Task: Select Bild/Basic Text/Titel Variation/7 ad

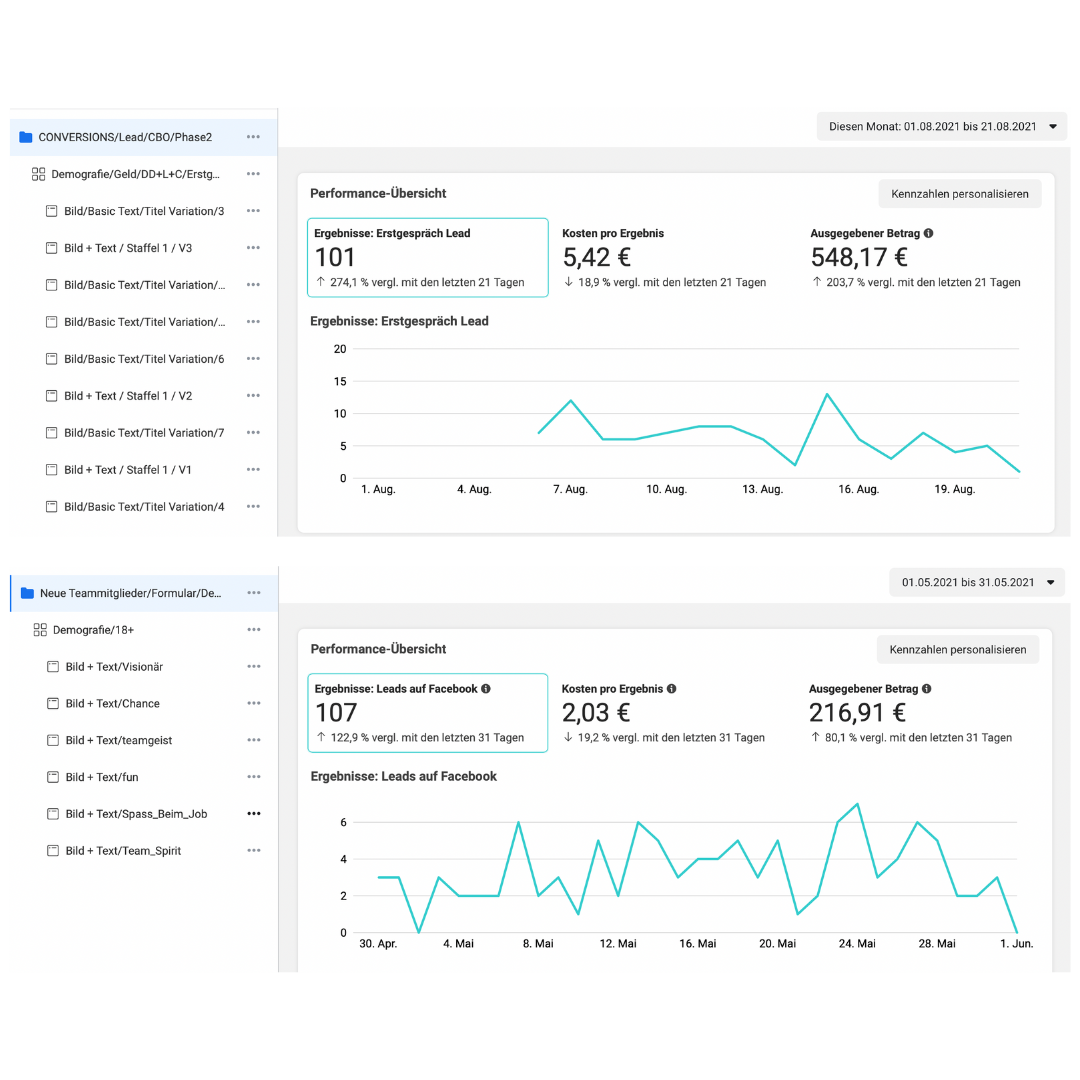Action: tap(144, 433)
